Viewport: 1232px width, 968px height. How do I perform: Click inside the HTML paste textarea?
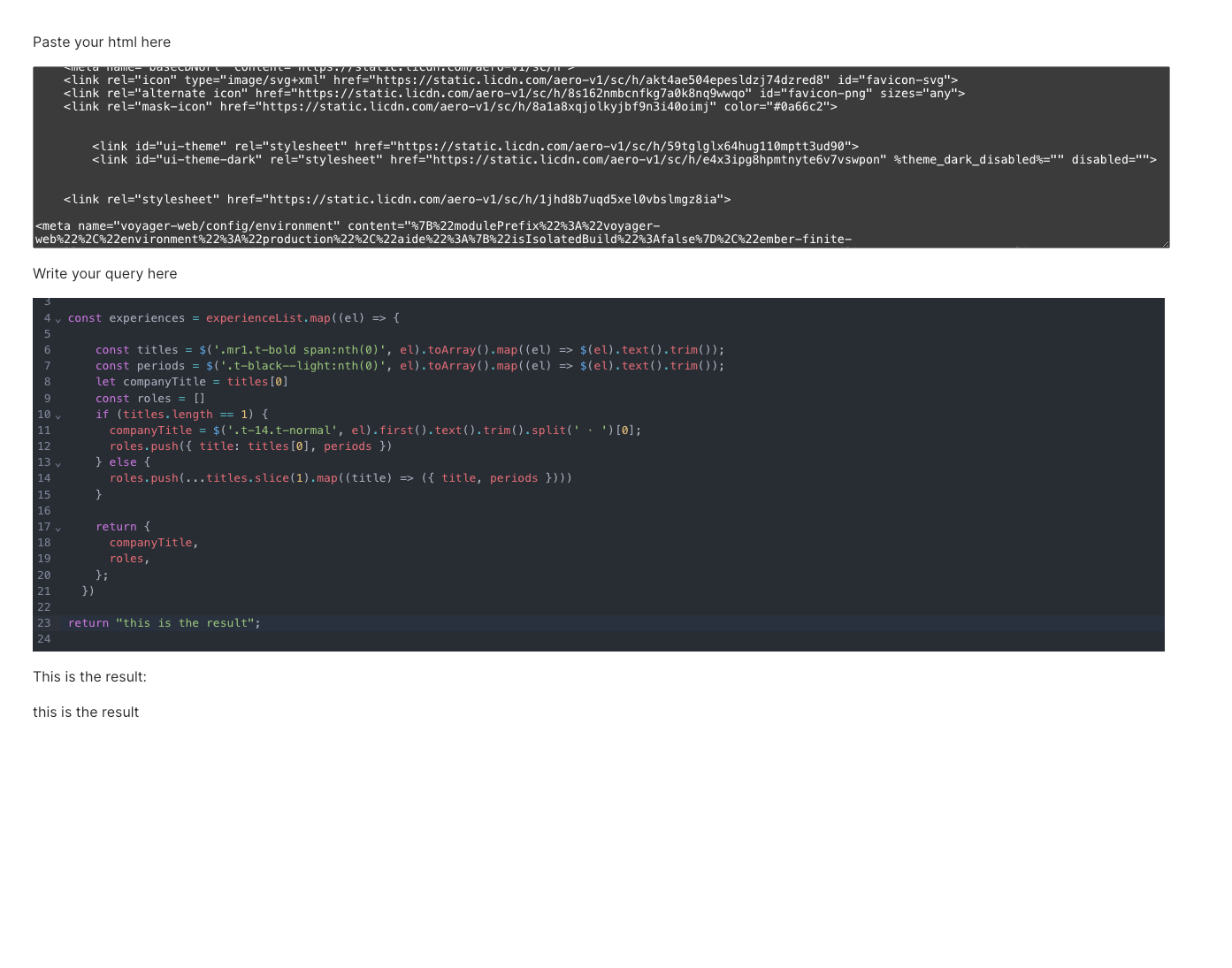(x=601, y=157)
